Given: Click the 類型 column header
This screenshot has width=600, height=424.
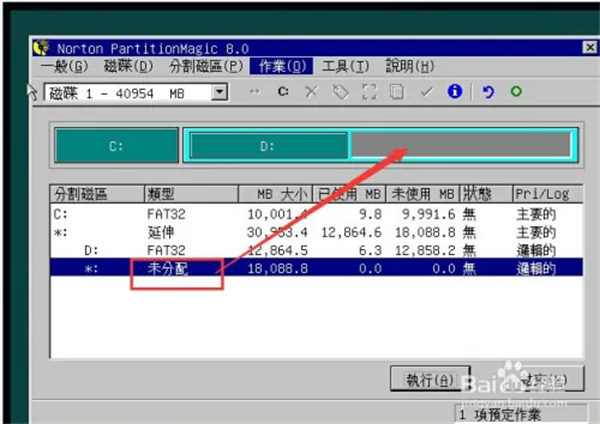Looking at the screenshot, I should coord(191,194).
